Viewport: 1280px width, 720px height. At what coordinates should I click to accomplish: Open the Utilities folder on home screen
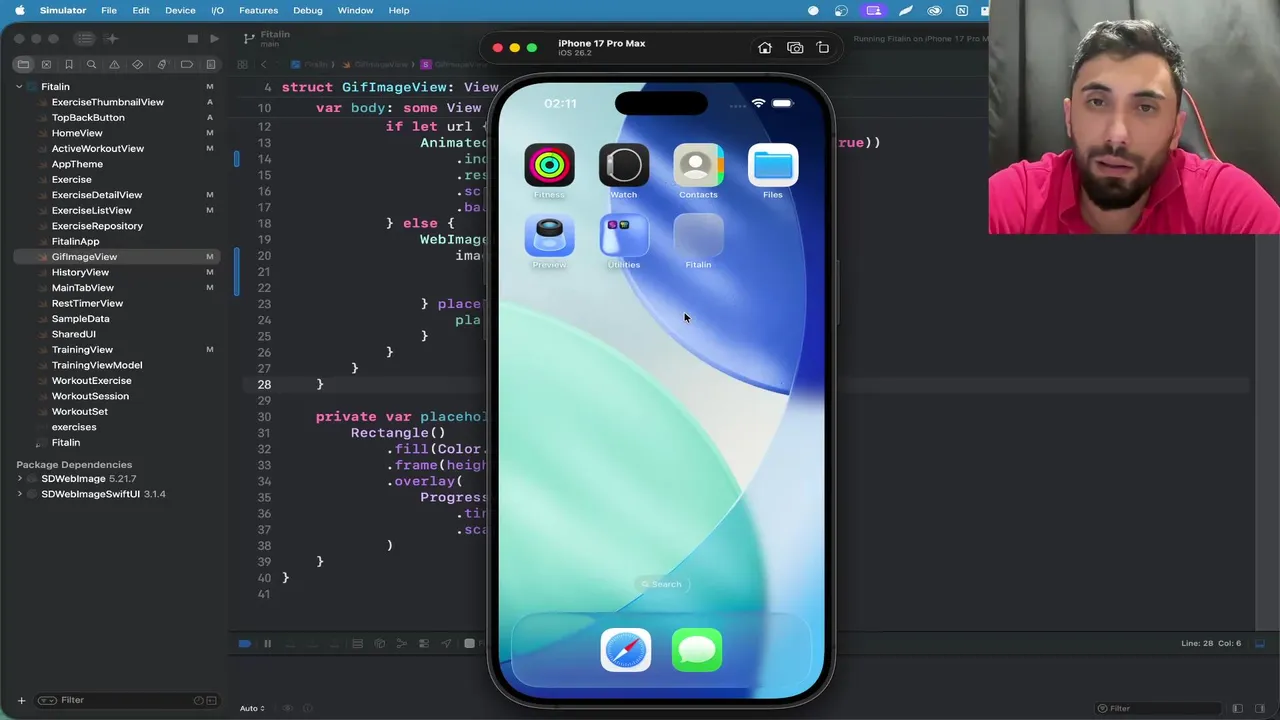[x=624, y=236]
